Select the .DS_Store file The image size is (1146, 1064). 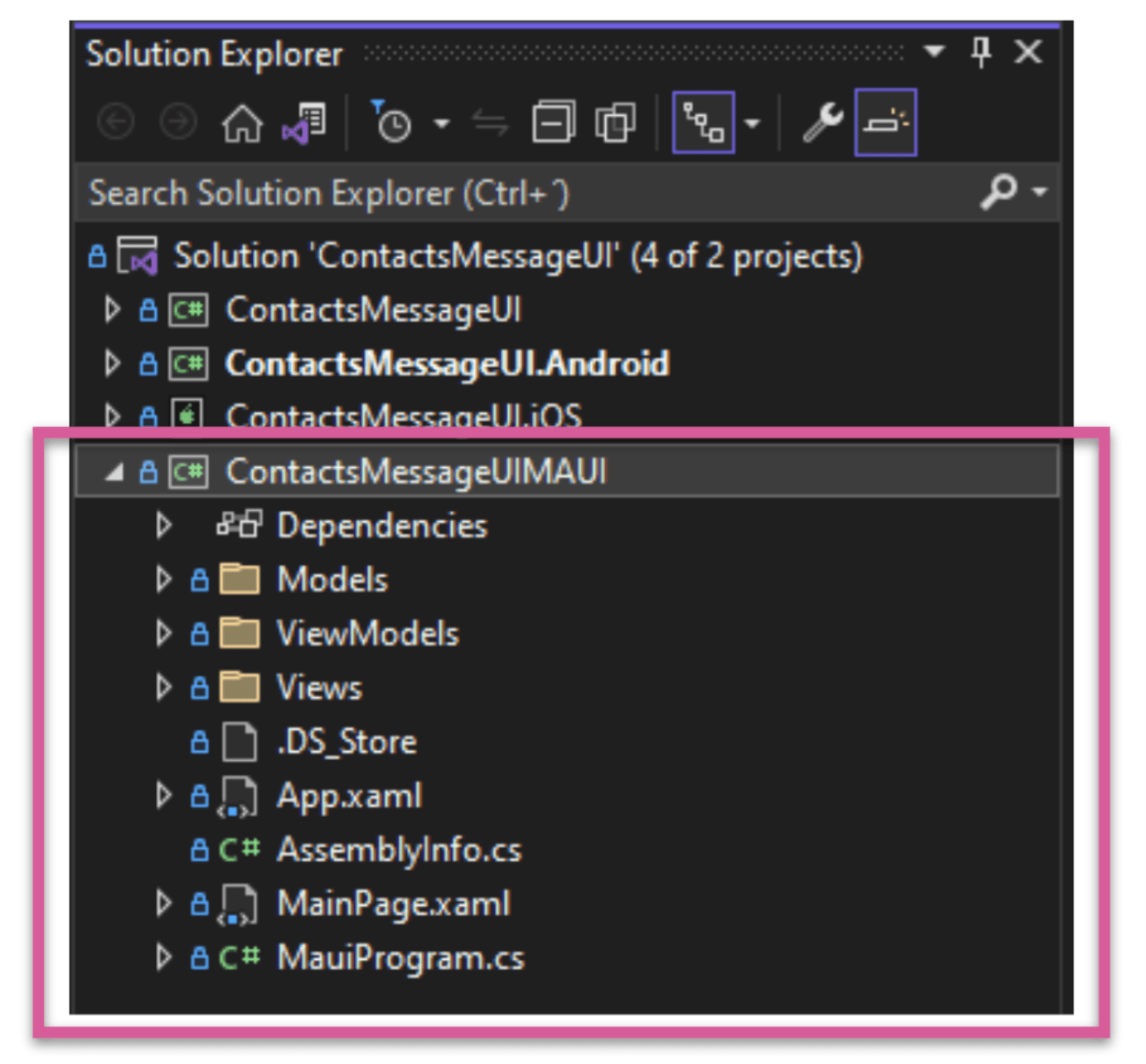point(346,742)
